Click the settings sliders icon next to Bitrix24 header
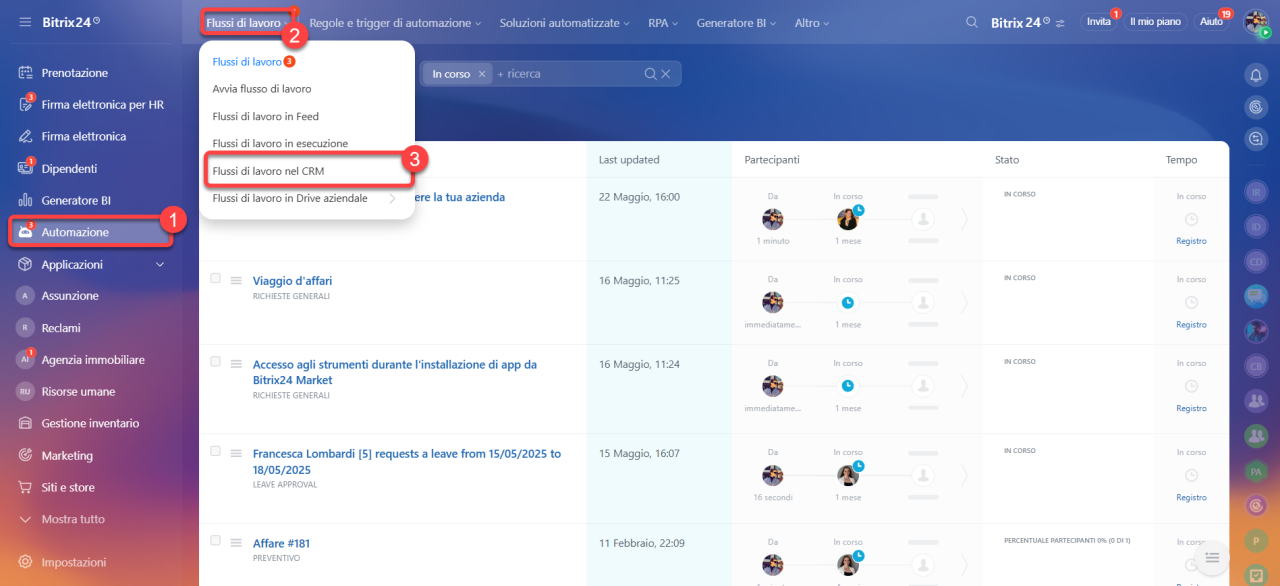This screenshot has width=1280, height=586. click(x=1060, y=22)
